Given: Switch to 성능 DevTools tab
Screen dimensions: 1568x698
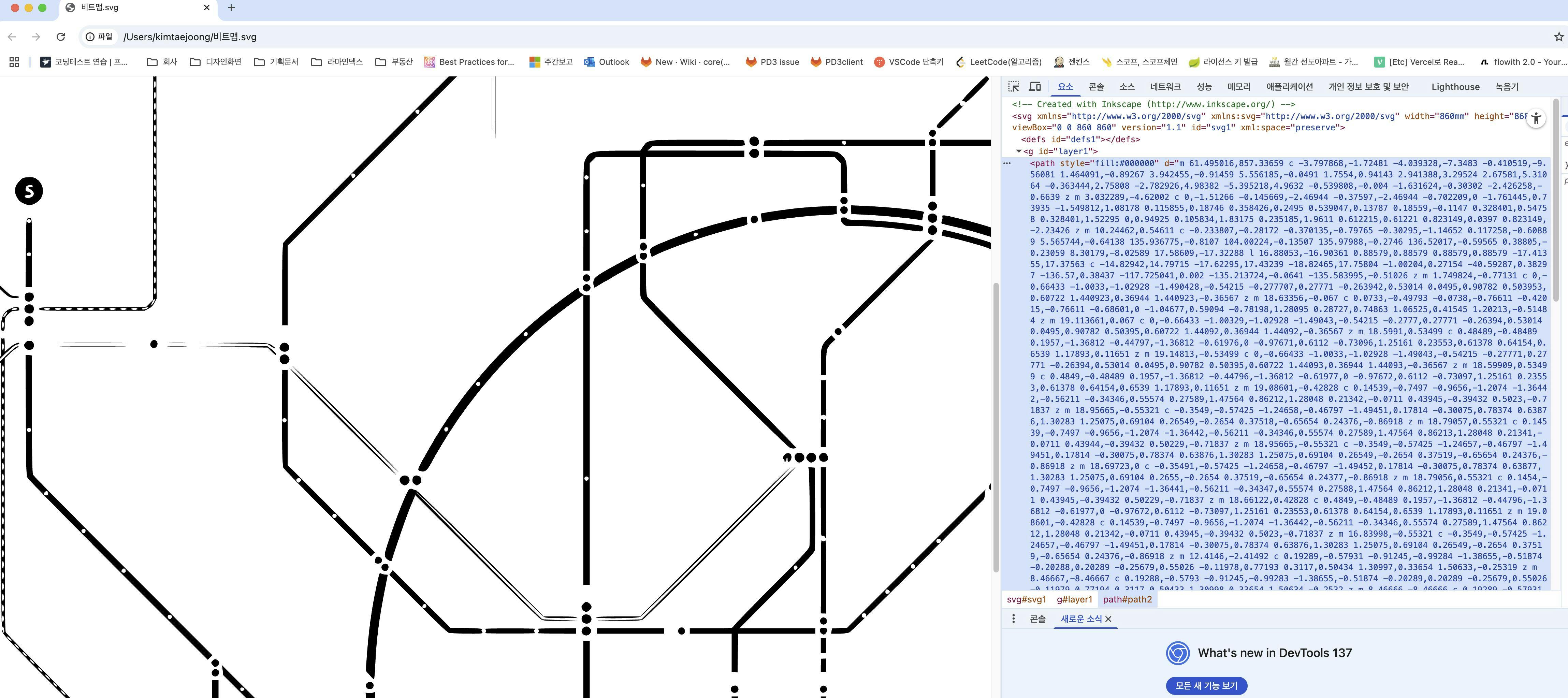Looking at the screenshot, I should tap(1204, 86).
